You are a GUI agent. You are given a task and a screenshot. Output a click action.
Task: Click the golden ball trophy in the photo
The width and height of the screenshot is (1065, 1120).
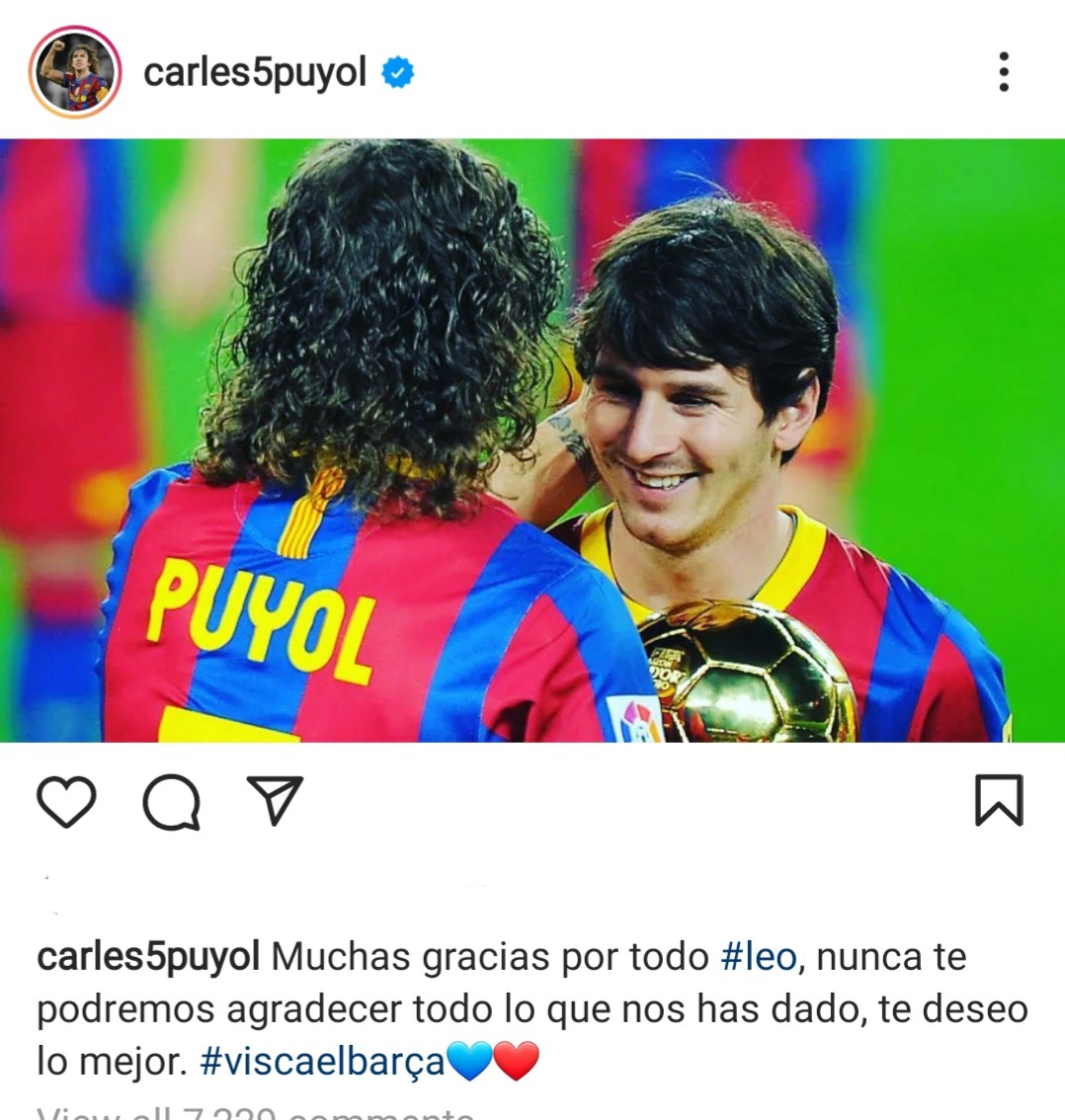tap(747, 672)
